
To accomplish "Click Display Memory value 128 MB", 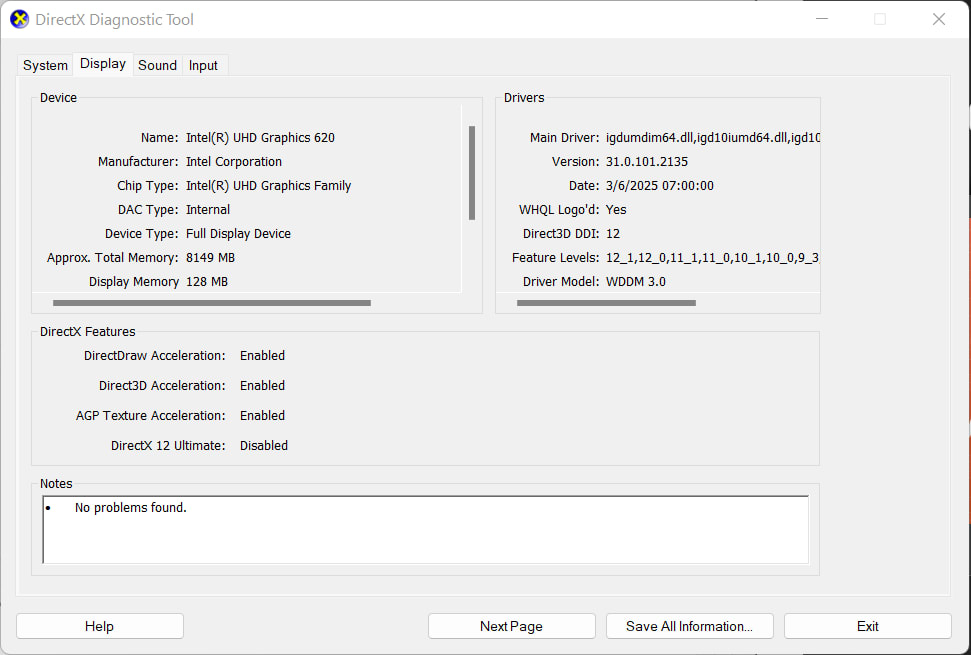I will pyautogui.click(x=207, y=282).
